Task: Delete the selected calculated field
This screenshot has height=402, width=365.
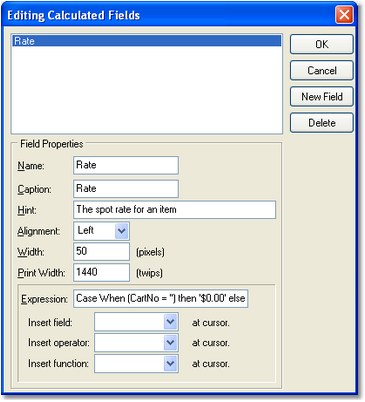Action: (x=321, y=123)
